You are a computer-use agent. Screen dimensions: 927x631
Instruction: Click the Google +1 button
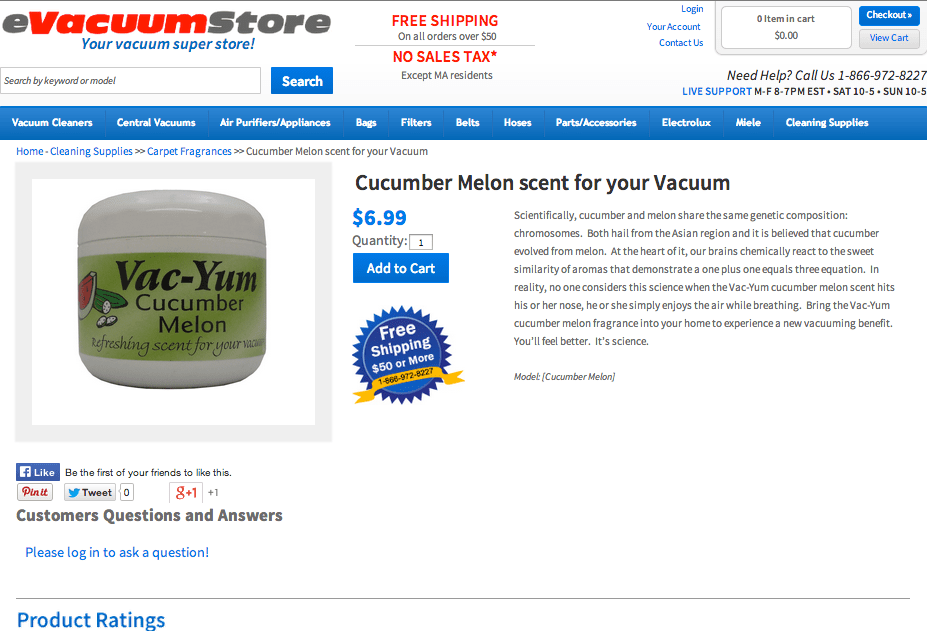[186, 492]
